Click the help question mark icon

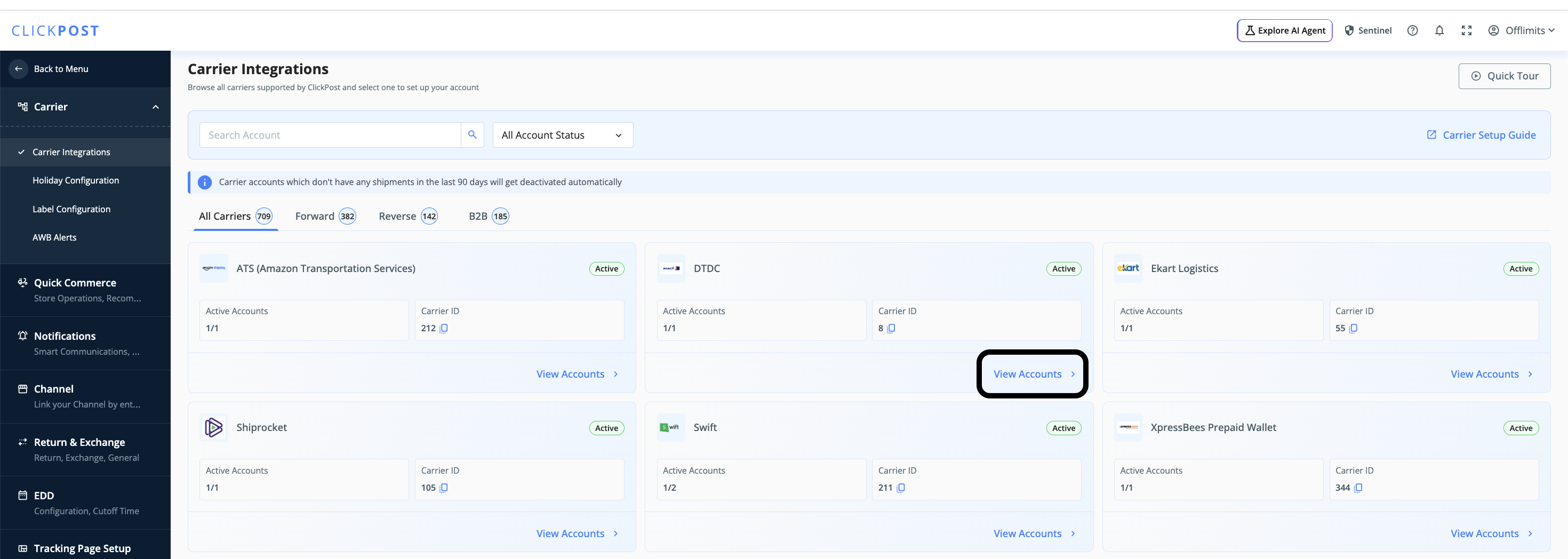tap(1412, 30)
